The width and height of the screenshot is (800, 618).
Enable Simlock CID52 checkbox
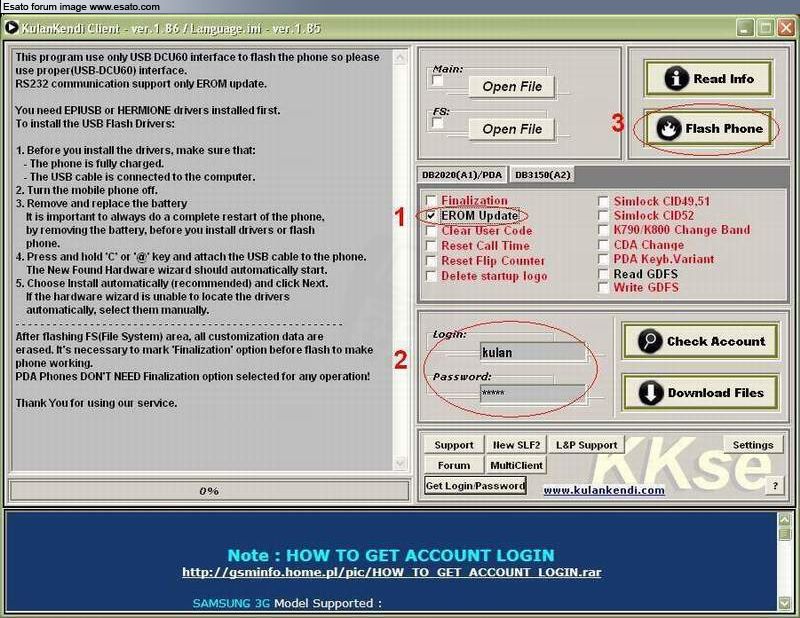603,215
